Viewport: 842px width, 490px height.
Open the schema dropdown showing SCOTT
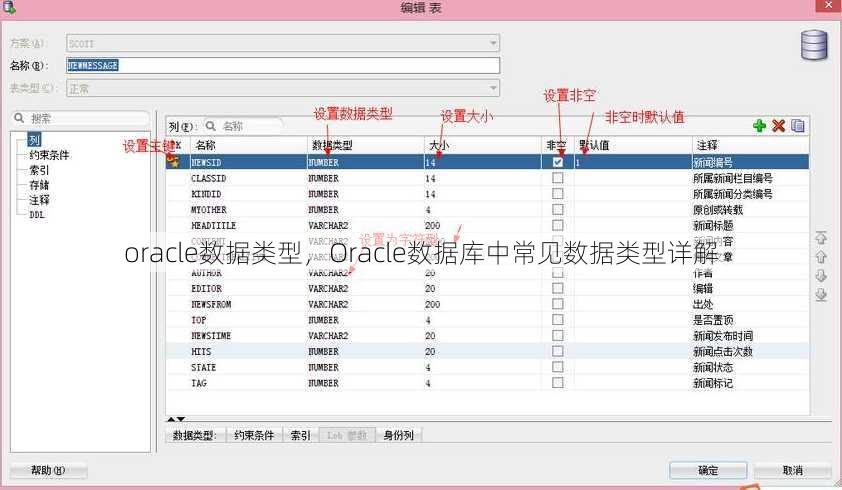pyautogui.click(x=283, y=43)
